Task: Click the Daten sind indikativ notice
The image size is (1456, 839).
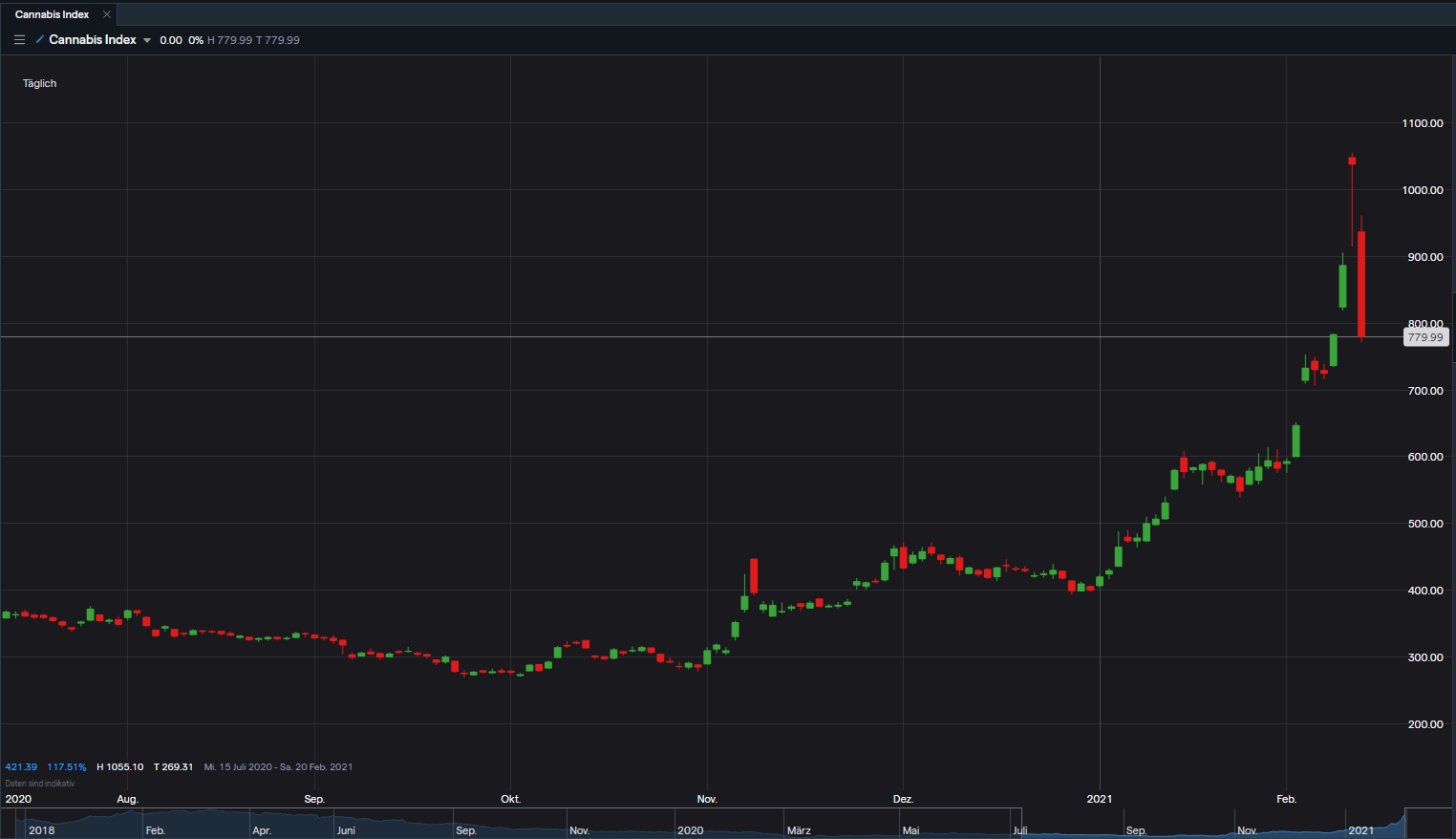Action: (40, 784)
